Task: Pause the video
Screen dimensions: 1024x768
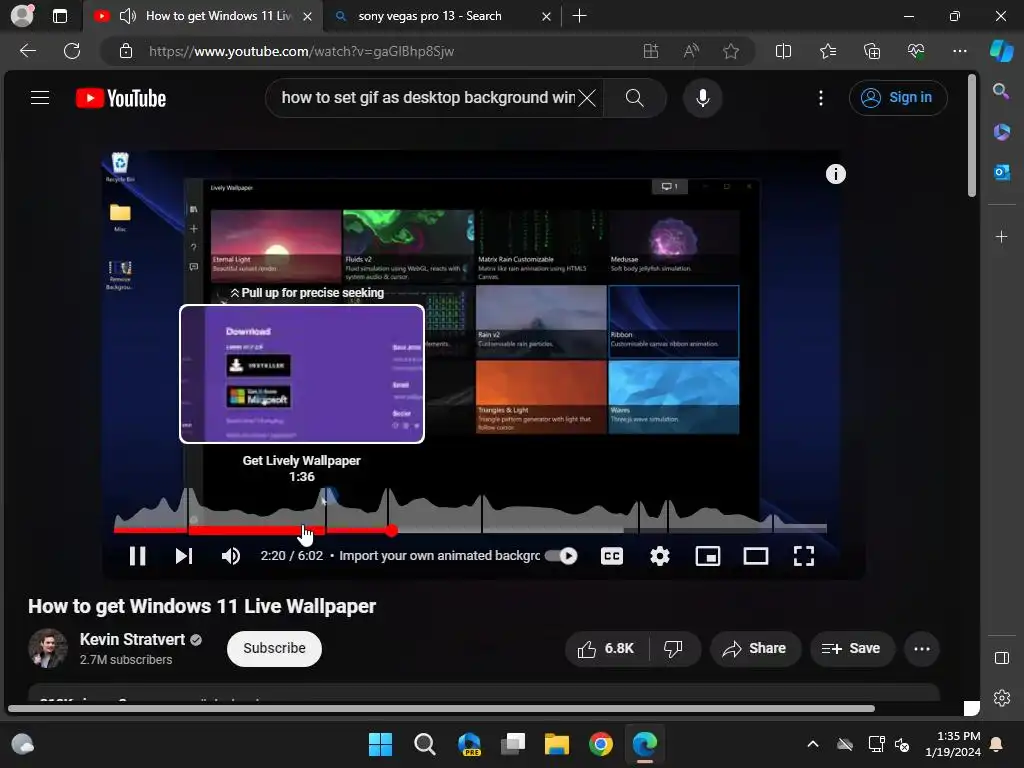Action: tap(137, 556)
